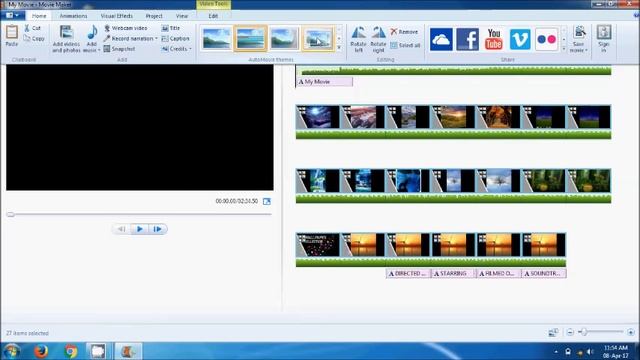The width and height of the screenshot is (640, 360).
Task: Select the SOUNDTR... credits caption
Action: pyautogui.click(x=544, y=273)
